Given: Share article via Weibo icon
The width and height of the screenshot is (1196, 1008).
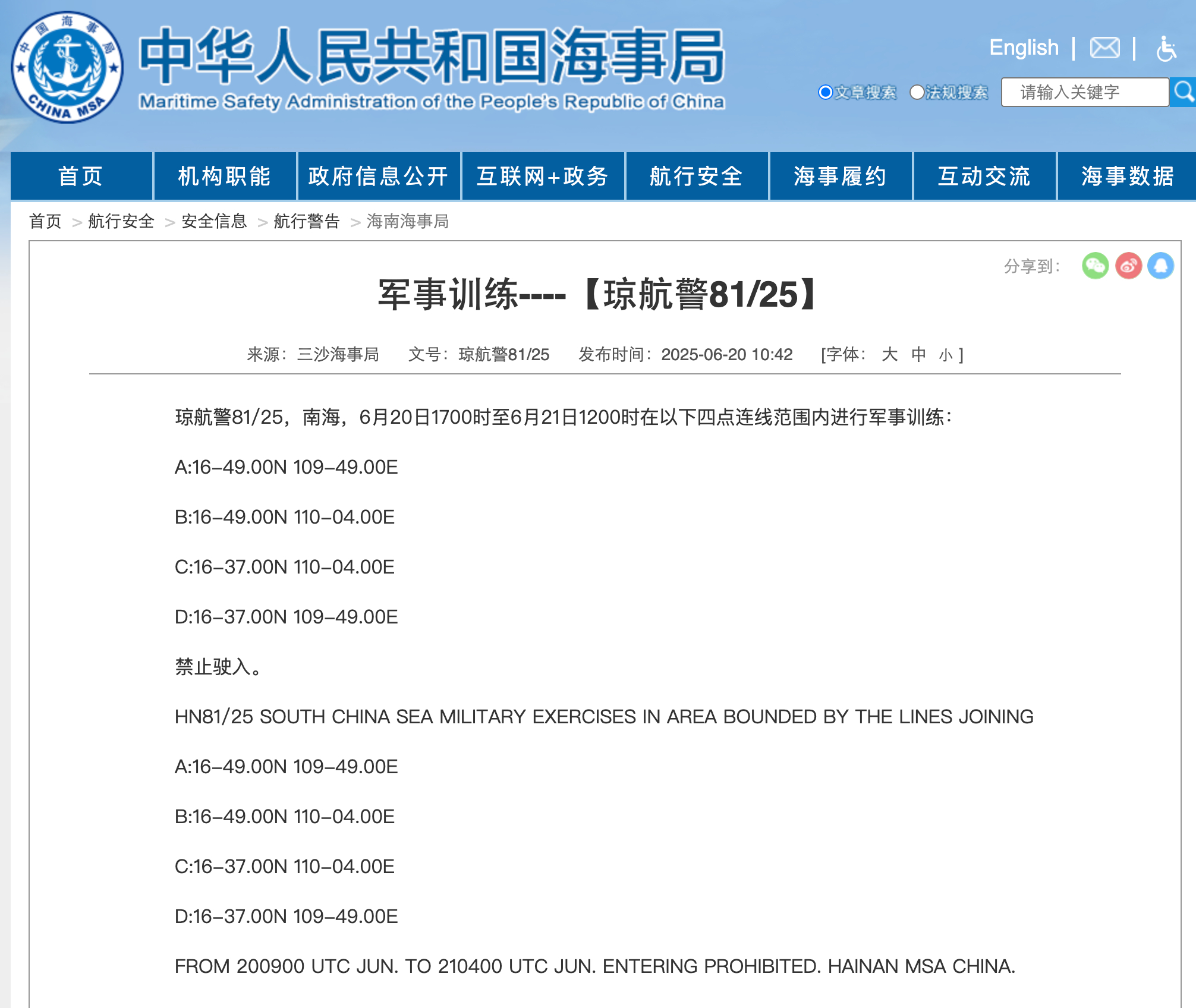Looking at the screenshot, I should point(1128,266).
